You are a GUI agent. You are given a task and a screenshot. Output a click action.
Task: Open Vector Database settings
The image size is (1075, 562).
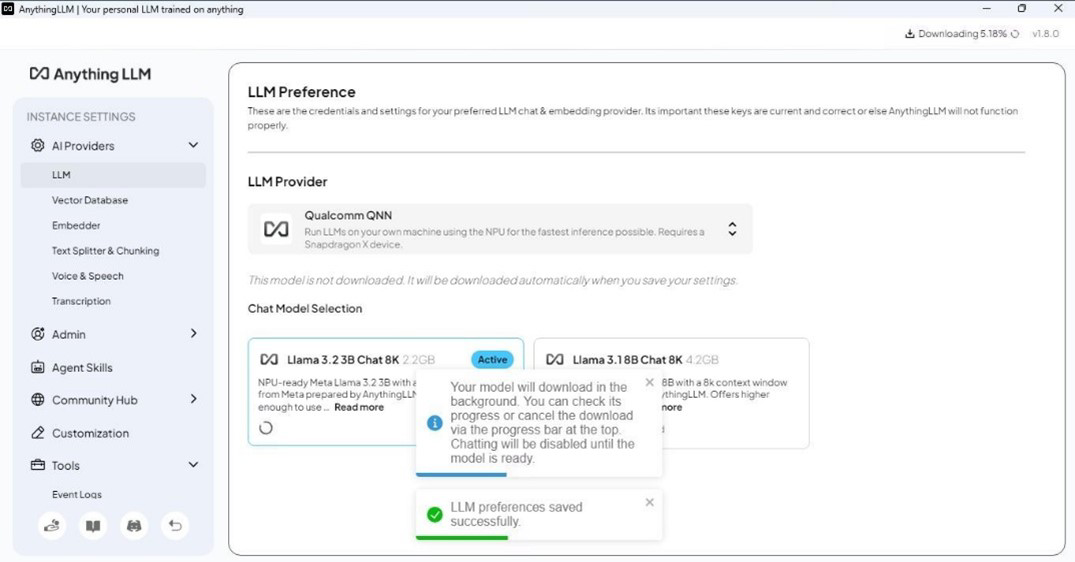pyautogui.click(x=90, y=200)
